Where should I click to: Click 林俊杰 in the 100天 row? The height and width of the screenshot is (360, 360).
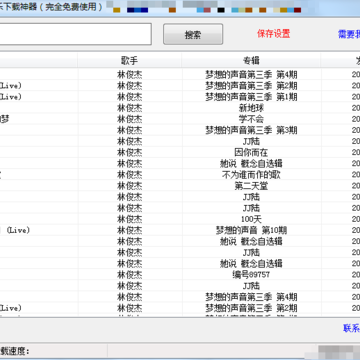130,219
